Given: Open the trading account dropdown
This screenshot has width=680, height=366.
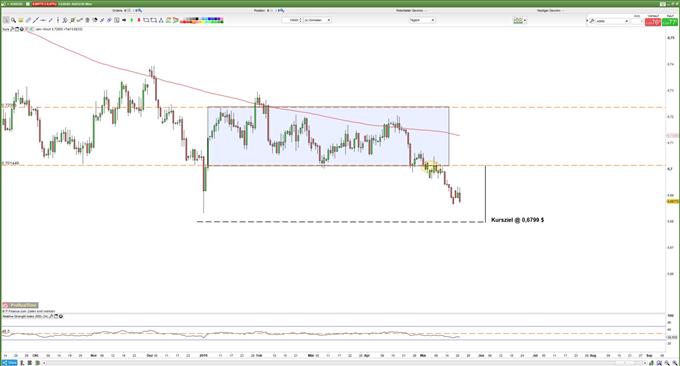Looking at the screenshot, I should coord(612,21).
